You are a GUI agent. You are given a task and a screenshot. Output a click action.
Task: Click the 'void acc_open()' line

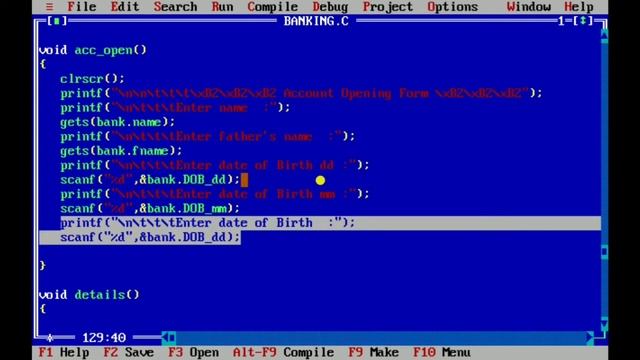(x=93, y=50)
